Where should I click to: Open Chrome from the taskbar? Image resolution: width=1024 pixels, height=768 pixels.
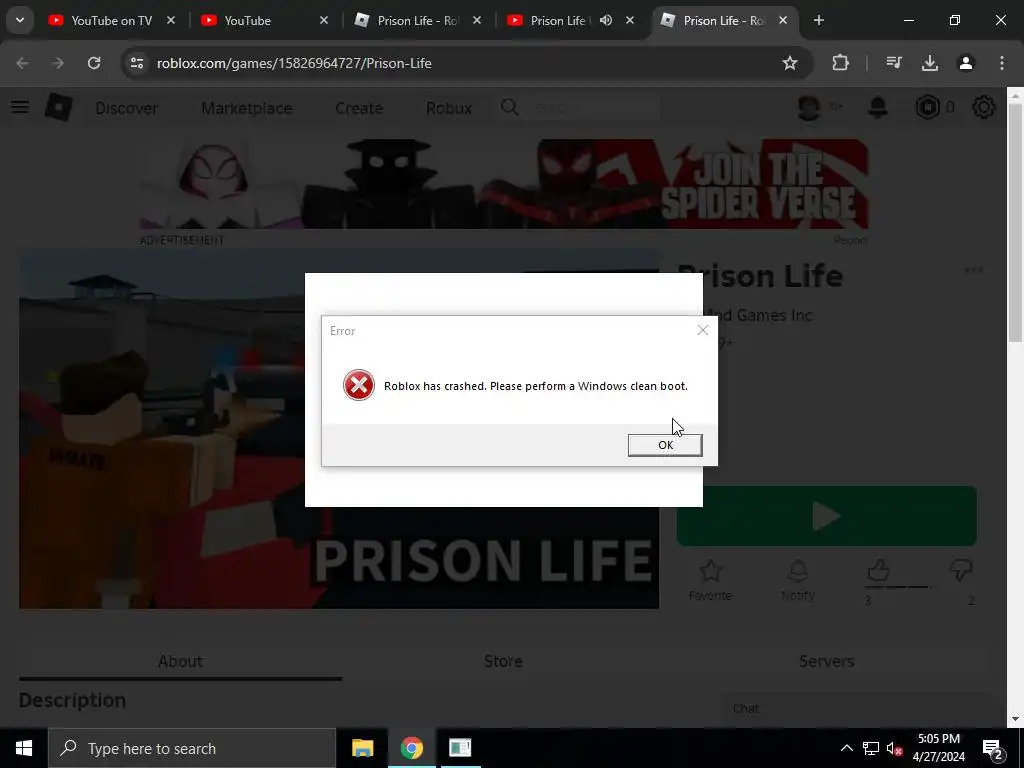pos(411,748)
